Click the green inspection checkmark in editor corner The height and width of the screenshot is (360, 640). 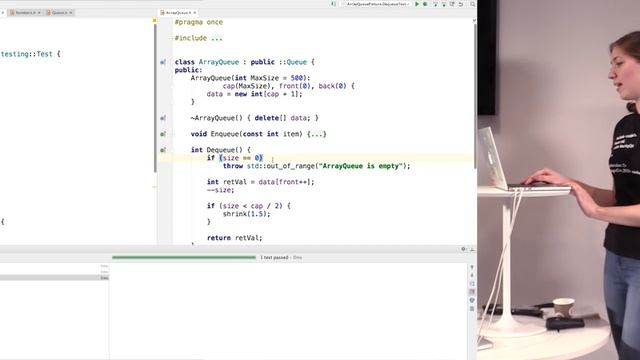coord(474,20)
